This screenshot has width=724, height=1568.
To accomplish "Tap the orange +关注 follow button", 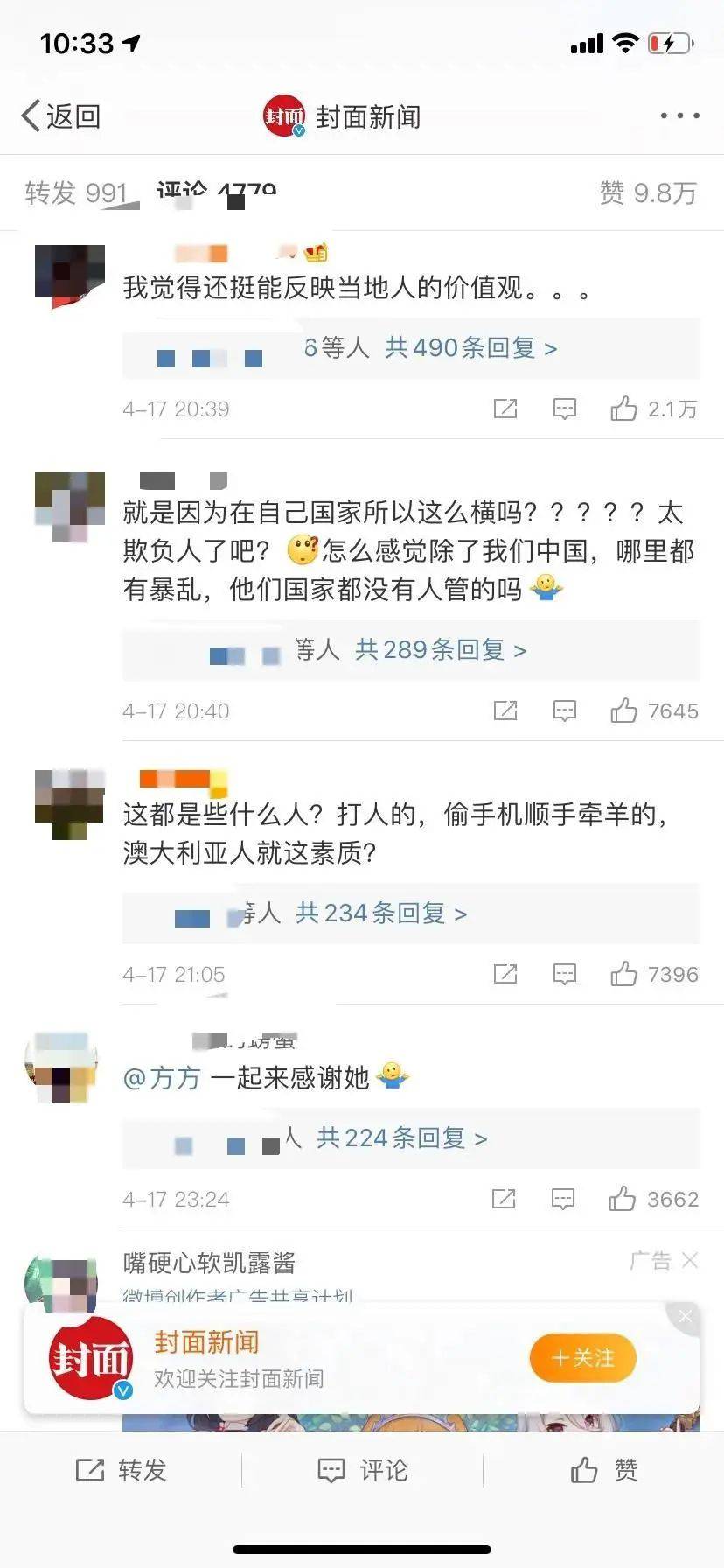I will point(582,1358).
